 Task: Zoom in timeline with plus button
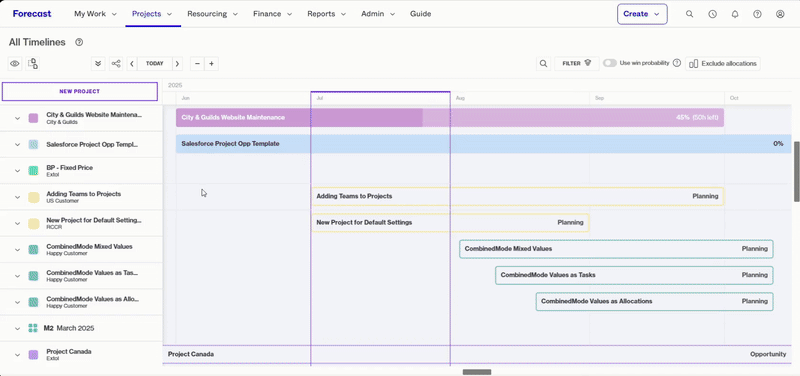(211, 64)
